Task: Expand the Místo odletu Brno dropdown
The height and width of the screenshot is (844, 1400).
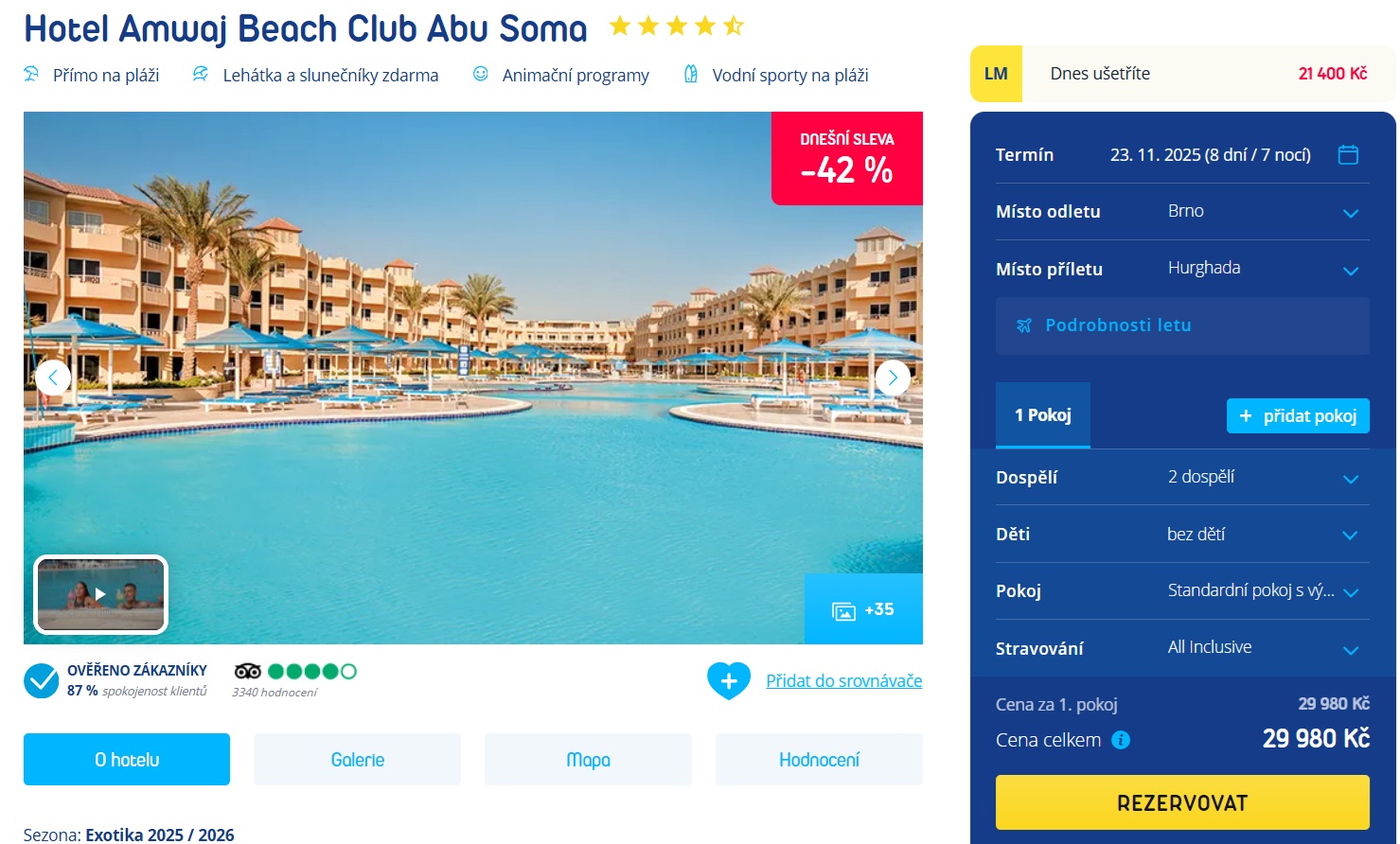Action: 1182,212
